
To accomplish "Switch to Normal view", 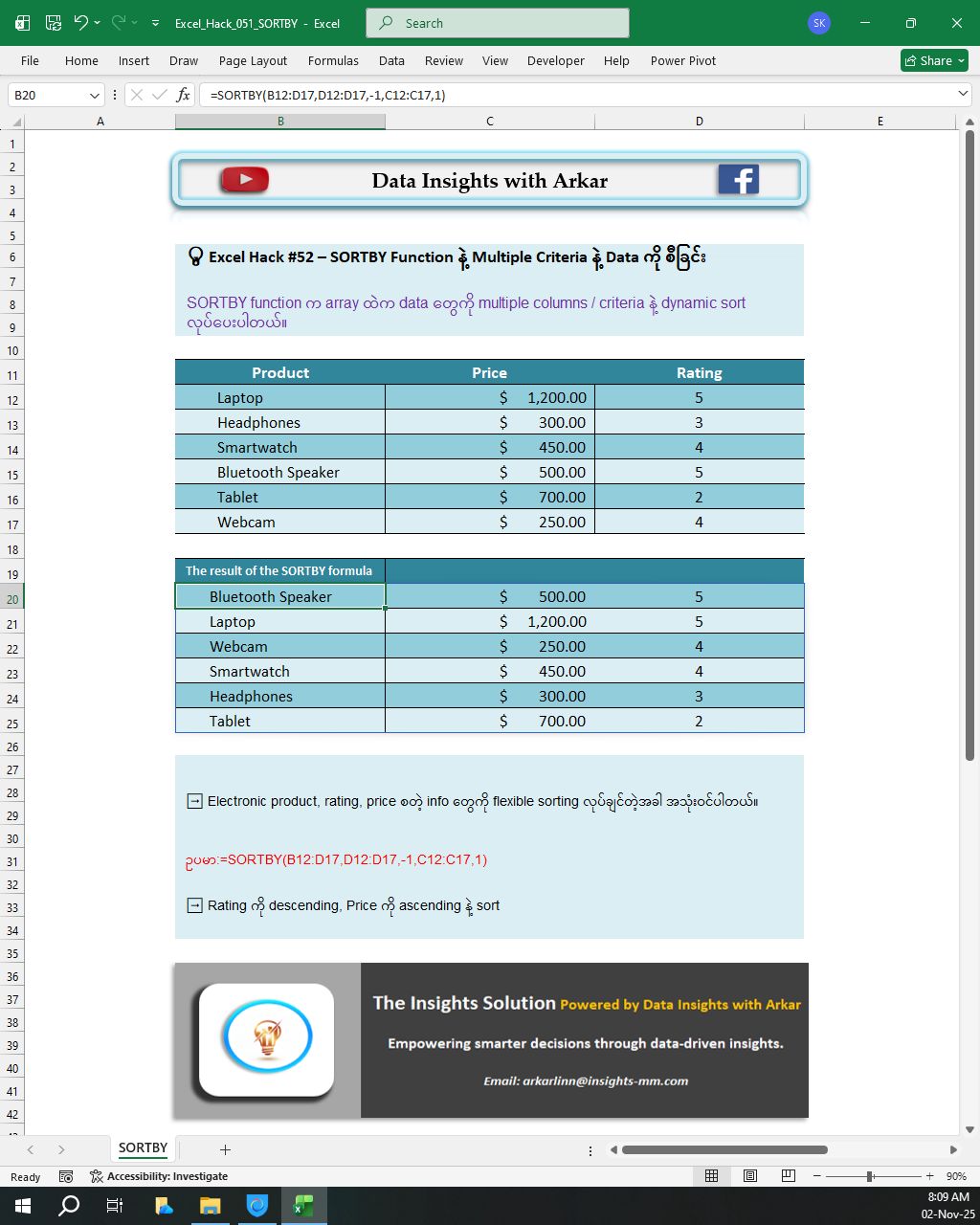I will (x=712, y=1176).
